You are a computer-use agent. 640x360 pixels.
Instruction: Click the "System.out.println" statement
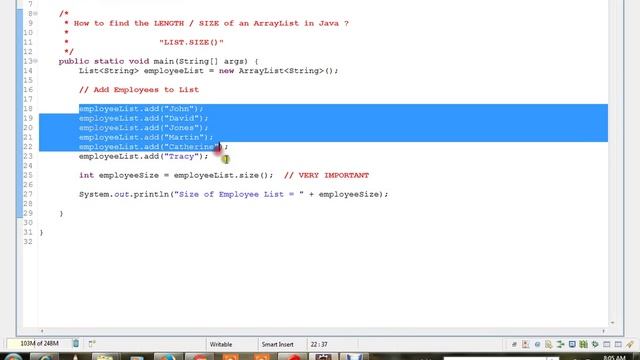(234, 194)
